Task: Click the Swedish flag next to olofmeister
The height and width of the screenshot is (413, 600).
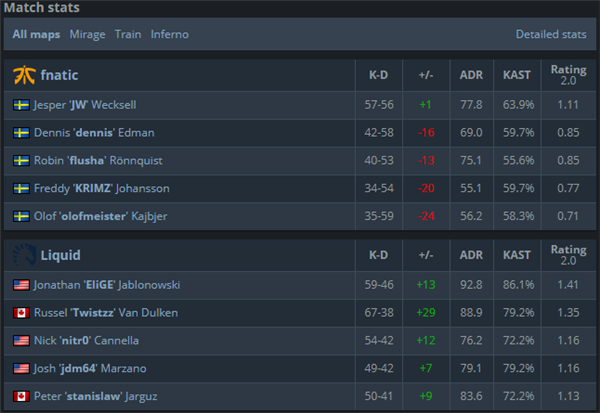Action: pyautogui.click(x=21, y=216)
